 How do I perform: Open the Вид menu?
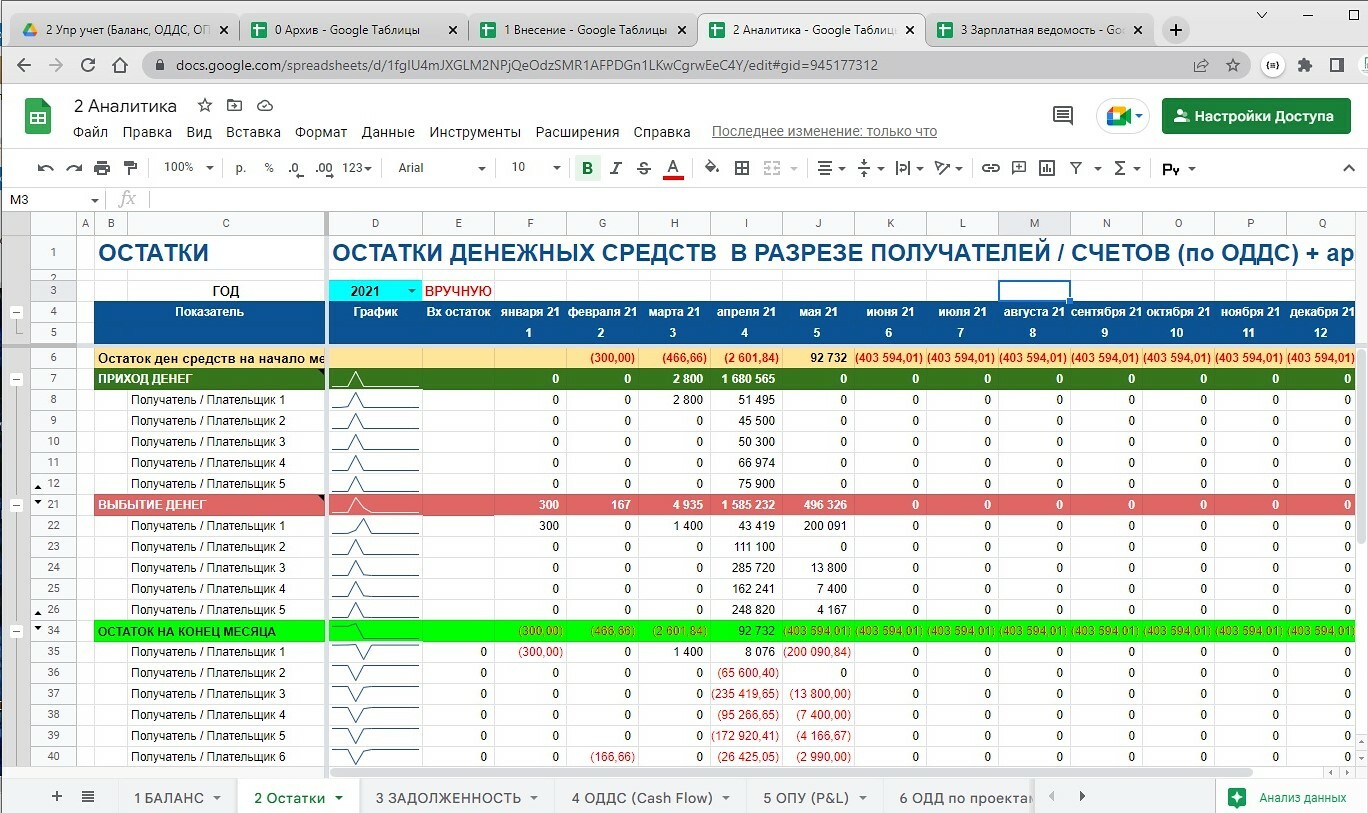tap(199, 132)
